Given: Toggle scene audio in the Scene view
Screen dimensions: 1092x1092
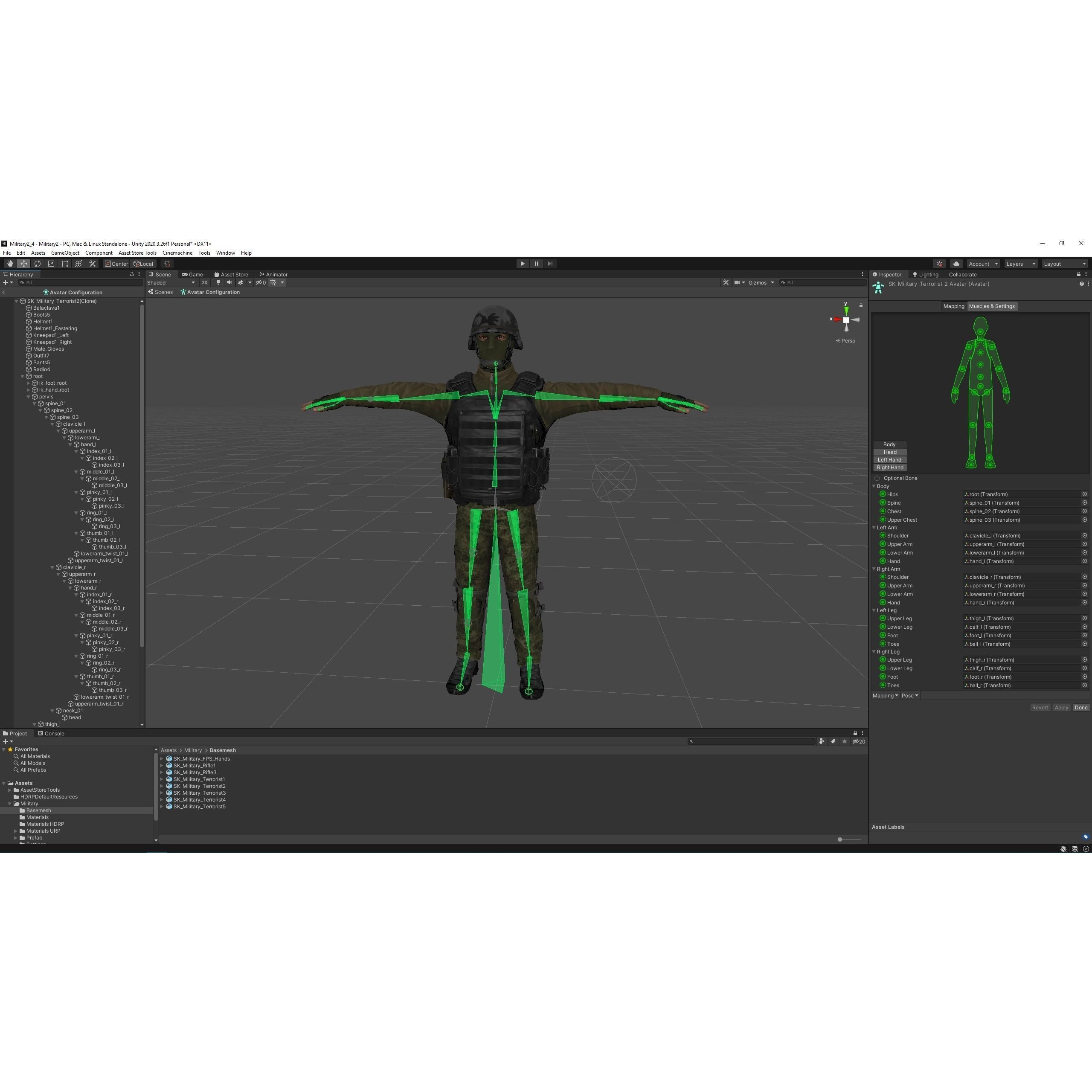Looking at the screenshot, I should click(230, 283).
